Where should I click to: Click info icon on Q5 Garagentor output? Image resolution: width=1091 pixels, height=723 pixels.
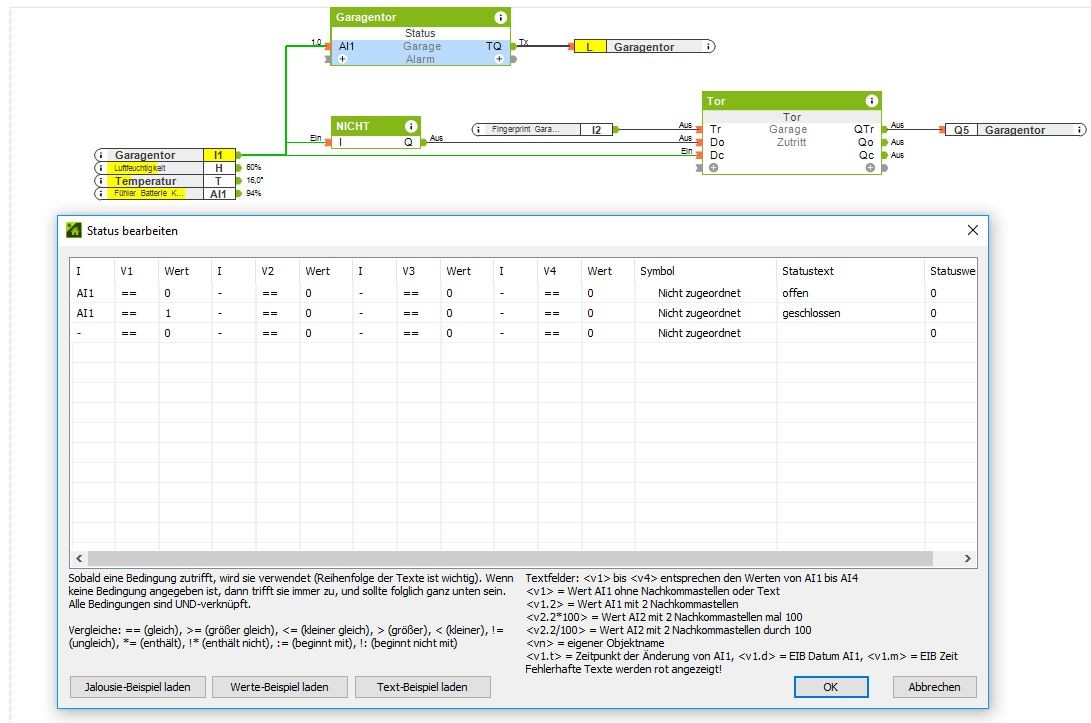point(1078,129)
